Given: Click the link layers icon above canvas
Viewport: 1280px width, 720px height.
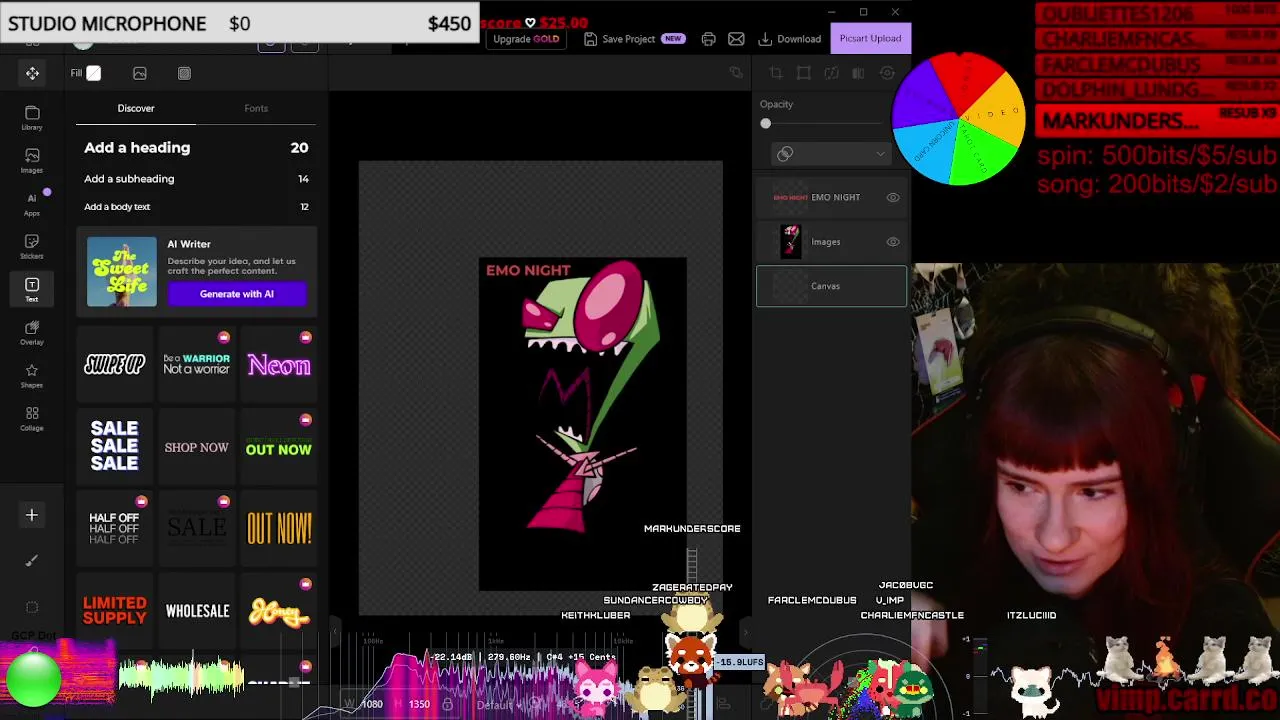Looking at the screenshot, I should pos(736,73).
